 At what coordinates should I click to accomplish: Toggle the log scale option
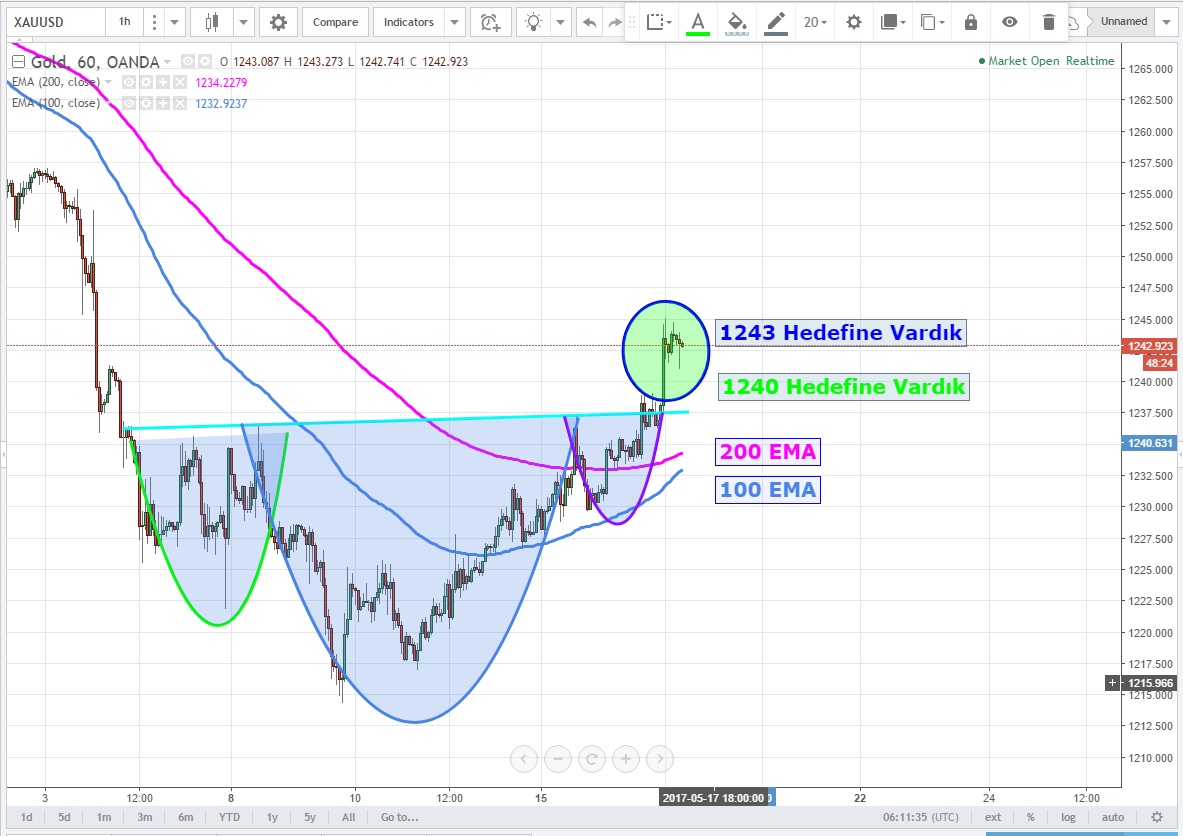tap(1067, 817)
